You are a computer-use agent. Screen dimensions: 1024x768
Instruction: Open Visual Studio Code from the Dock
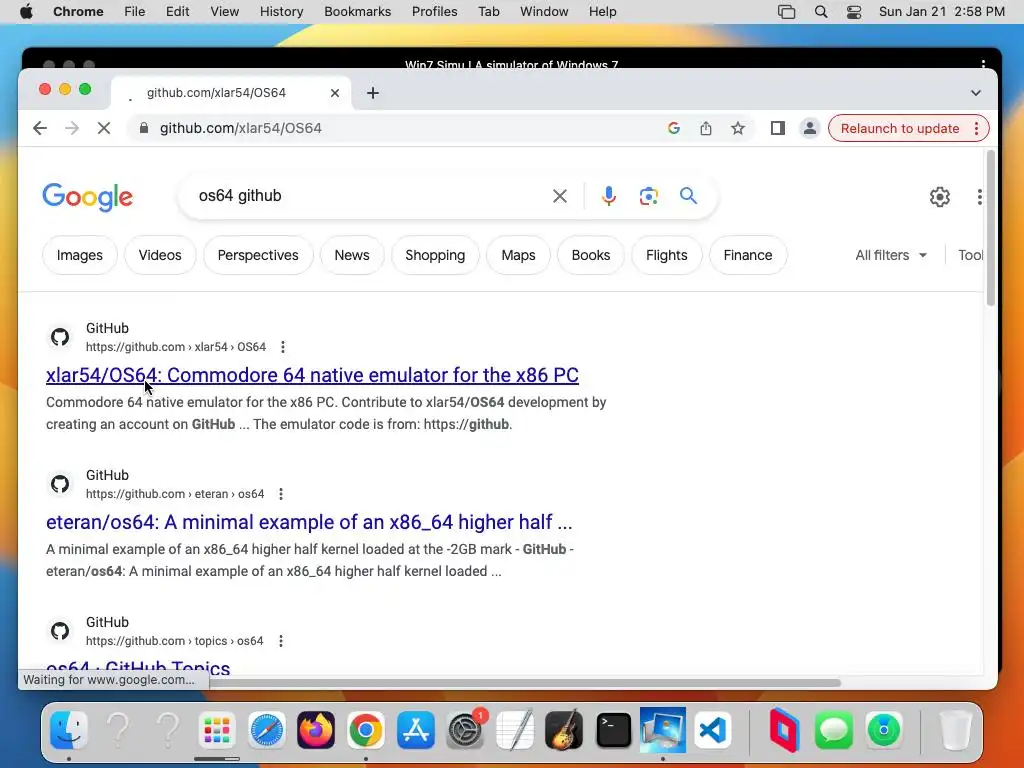(x=712, y=729)
